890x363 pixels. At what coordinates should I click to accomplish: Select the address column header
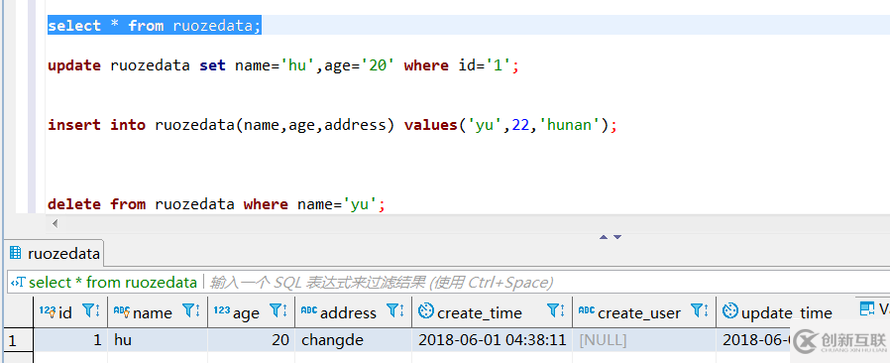click(353, 311)
